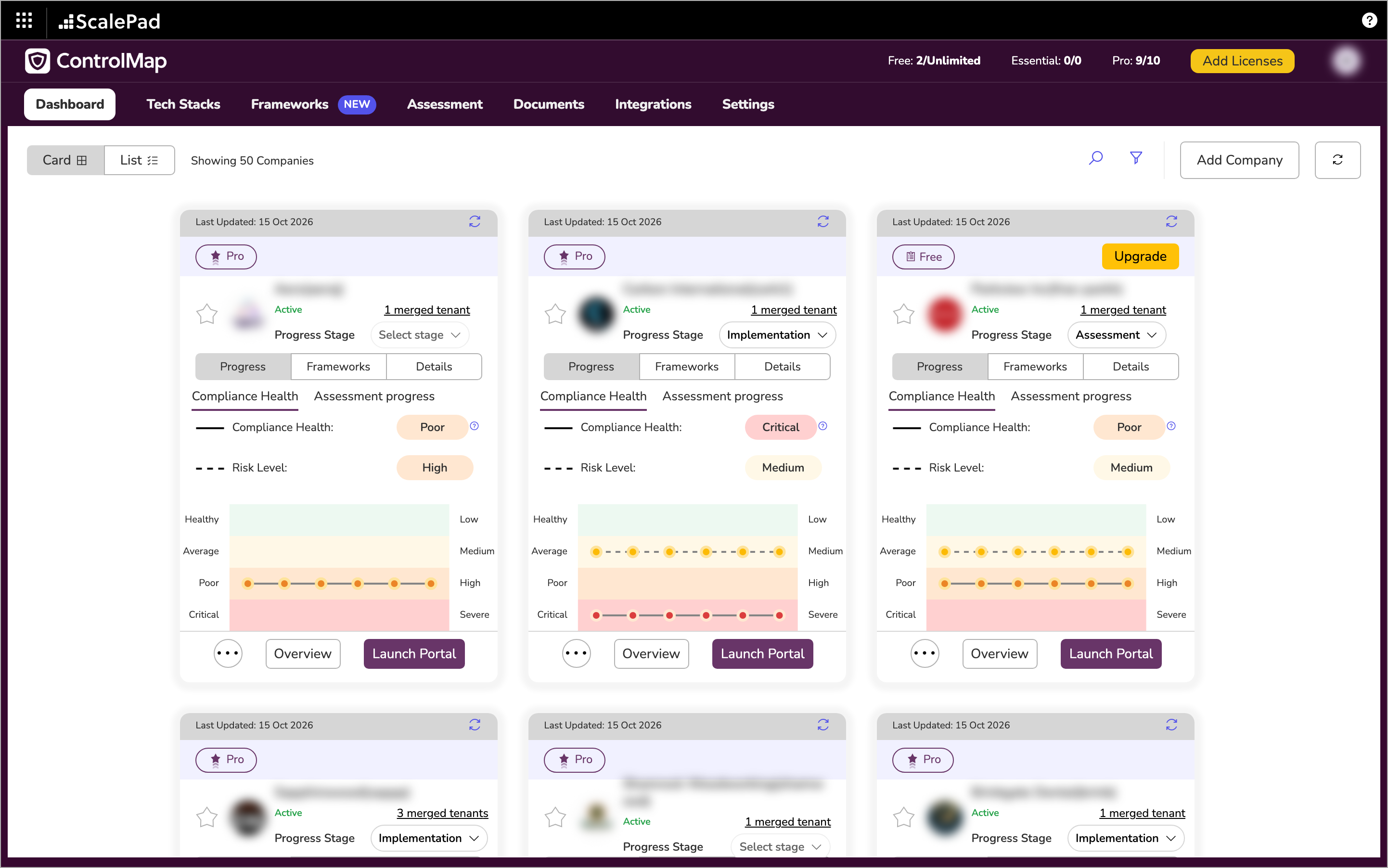This screenshot has height=868, width=1388.
Task: Open the info icon beside Critical health badge
Action: click(x=823, y=426)
